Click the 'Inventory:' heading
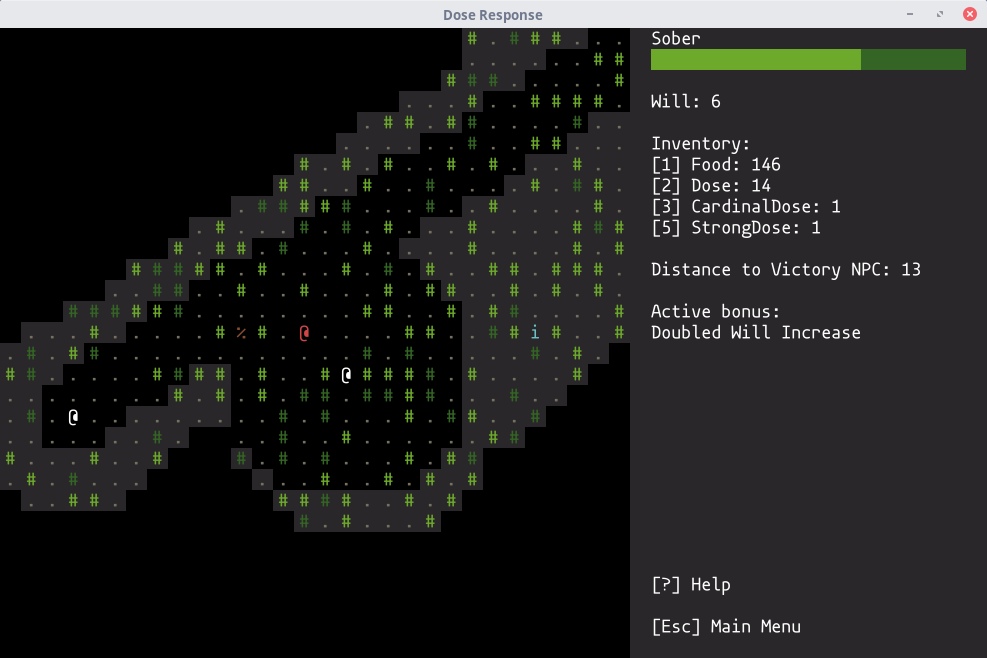987x658 pixels. [x=701, y=144]
